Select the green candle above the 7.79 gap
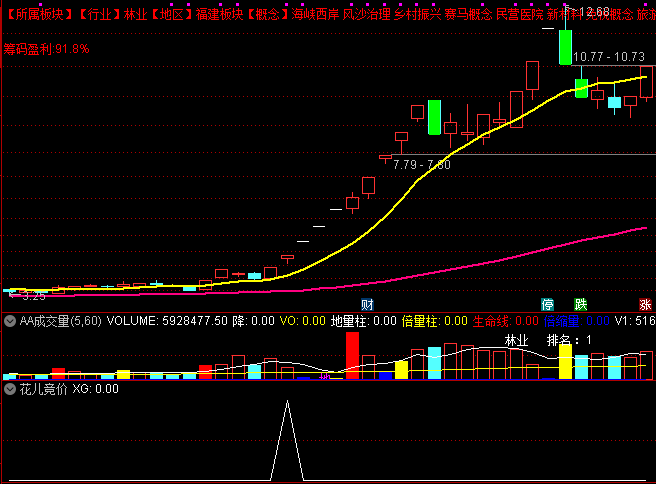 pyautogui.click(x=434, y=117)
